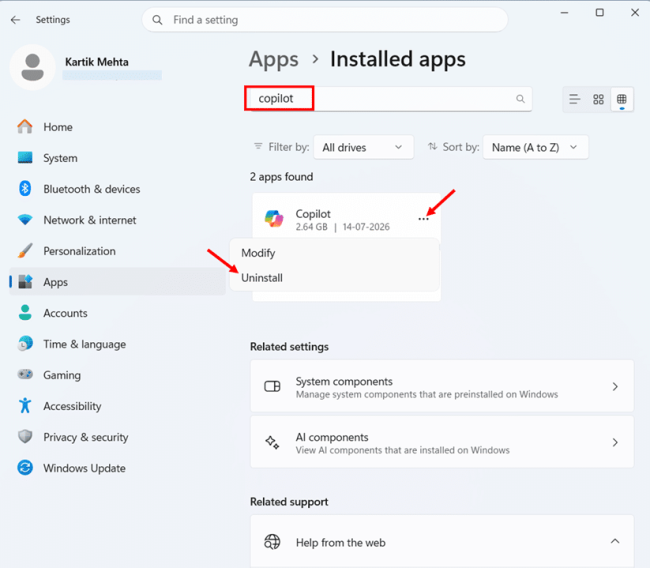Click the Accessibility figure icon
The image size is (650, 568).
tap(25, 405)
